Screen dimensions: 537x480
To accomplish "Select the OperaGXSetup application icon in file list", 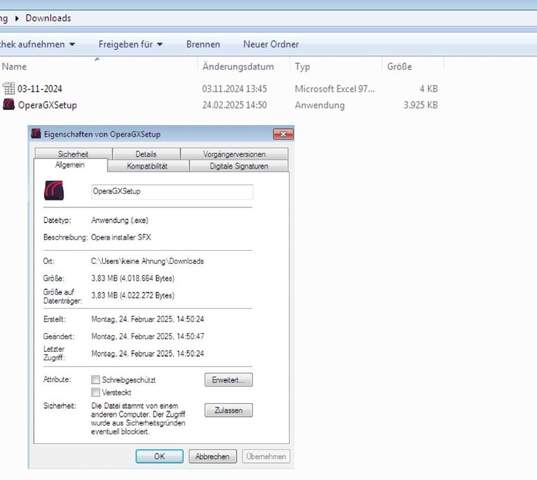I will (9, 104).
